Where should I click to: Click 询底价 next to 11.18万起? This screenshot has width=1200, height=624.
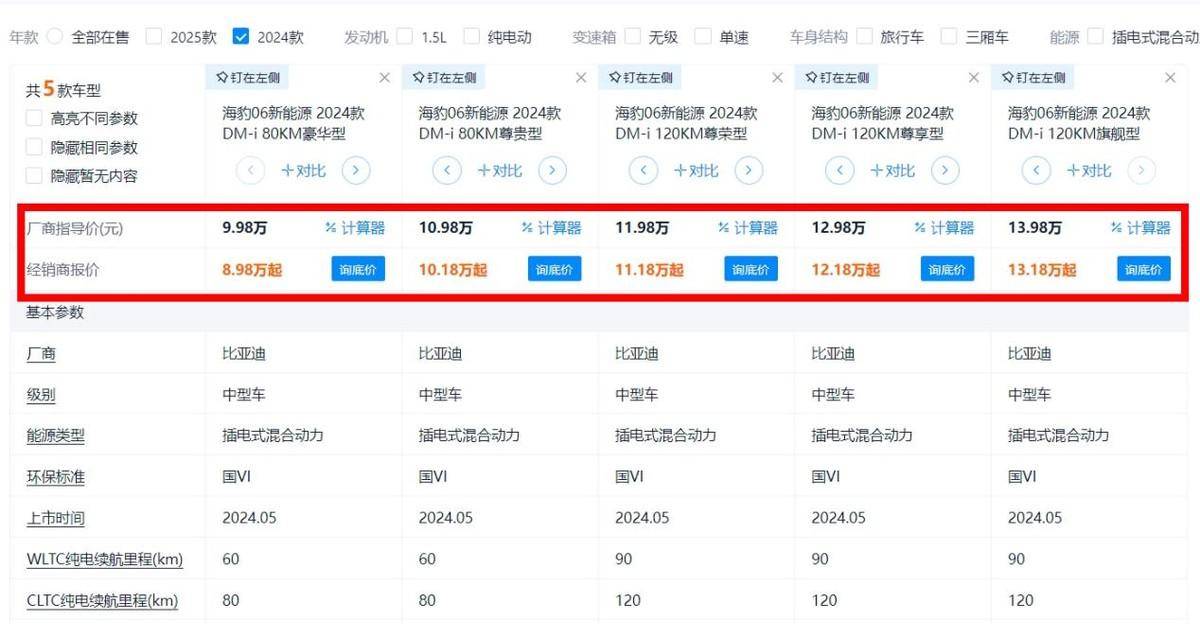pyautogui.click(x=751, y=269)
